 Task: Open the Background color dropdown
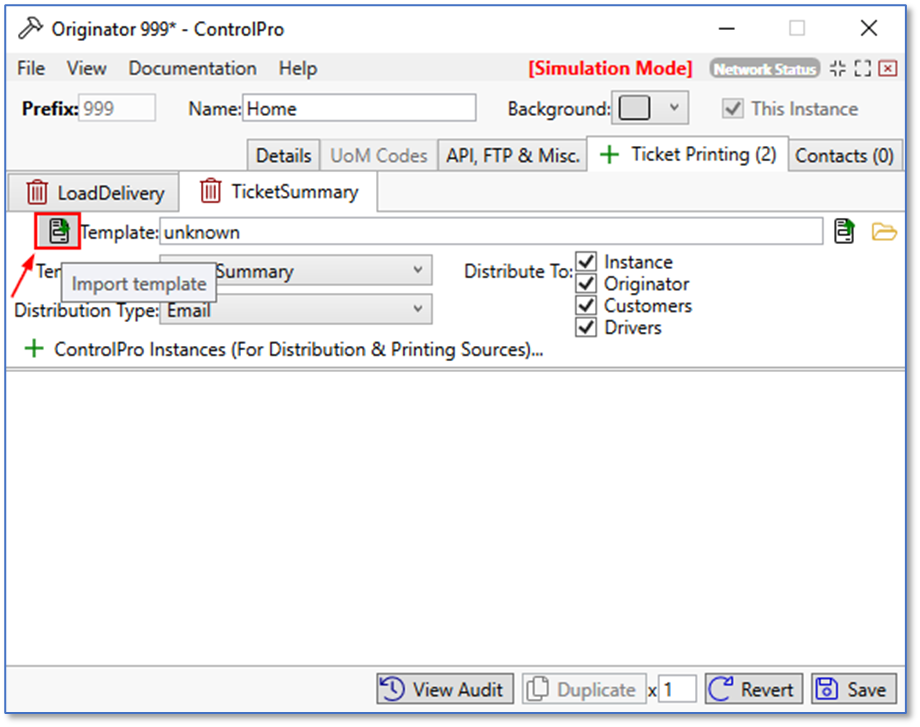pos(673,108)
